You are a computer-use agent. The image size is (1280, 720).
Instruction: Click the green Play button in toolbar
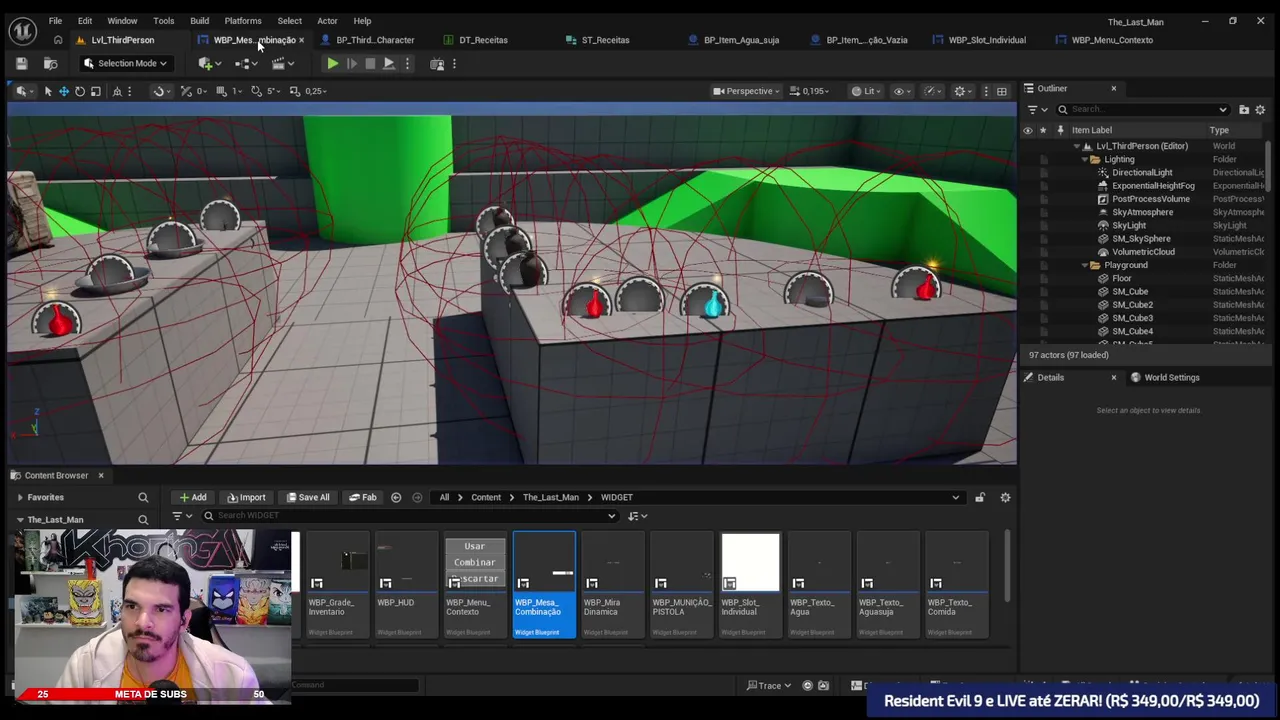[x=332, y=64]
